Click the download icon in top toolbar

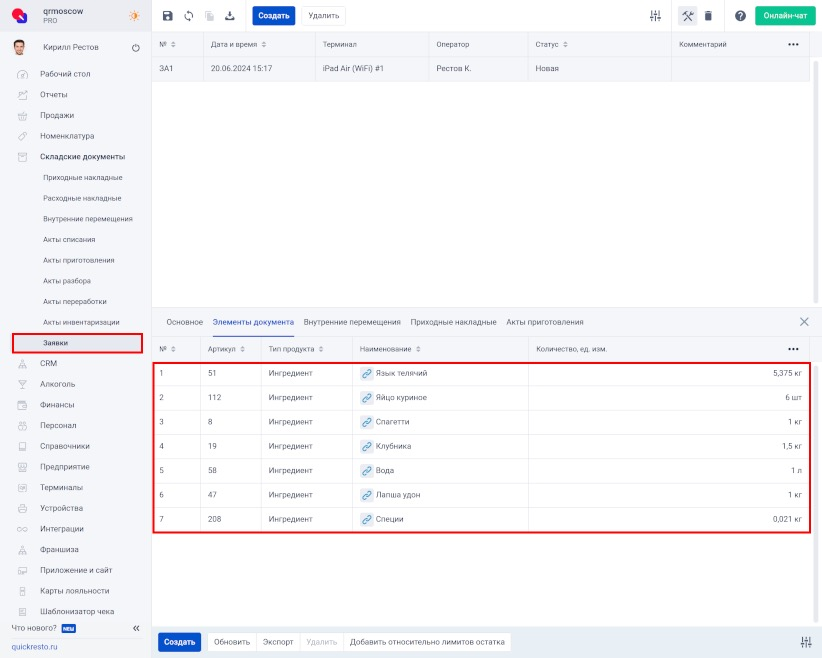[x=230, y=16]
